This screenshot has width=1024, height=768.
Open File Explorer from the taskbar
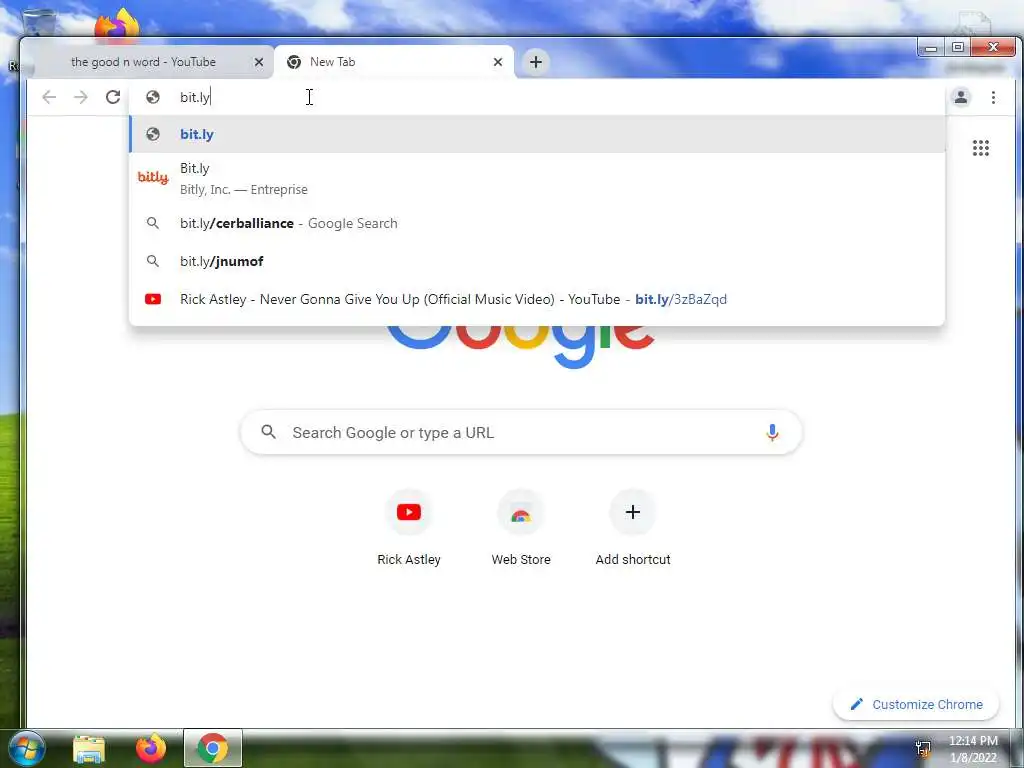[x=89, y=749]
